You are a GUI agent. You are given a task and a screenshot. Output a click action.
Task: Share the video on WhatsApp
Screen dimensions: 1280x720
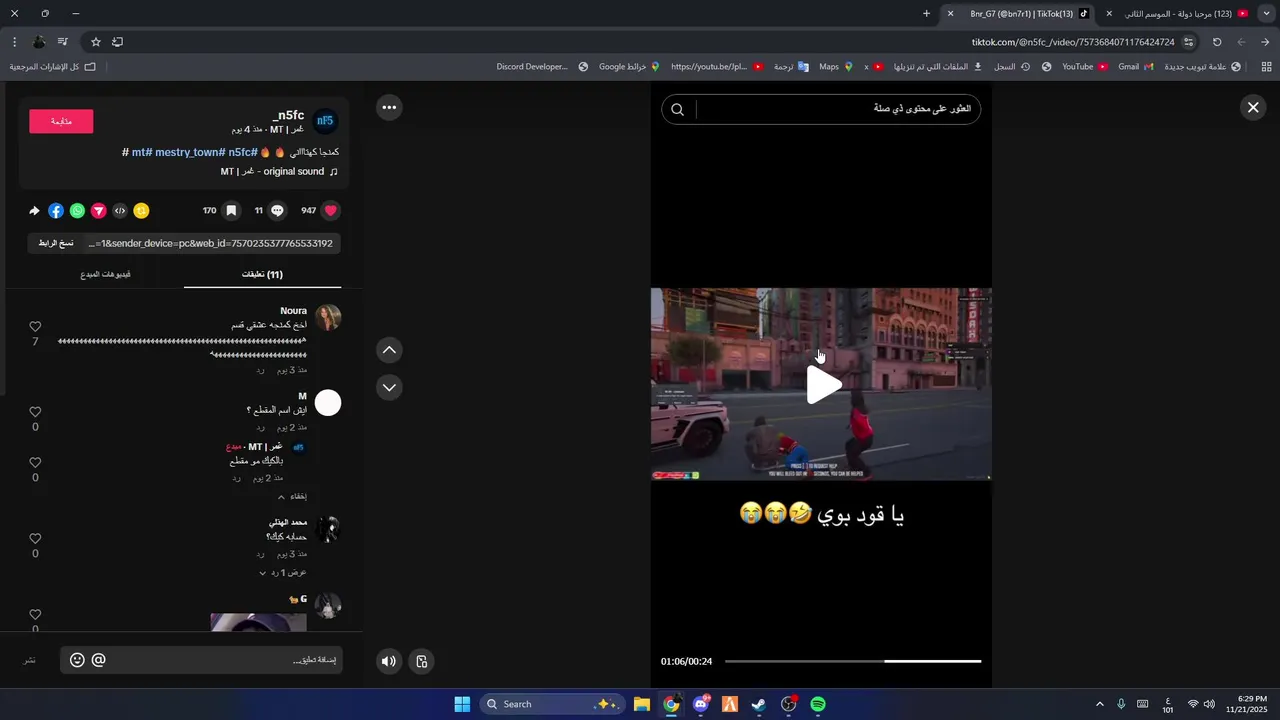point(77,211)
